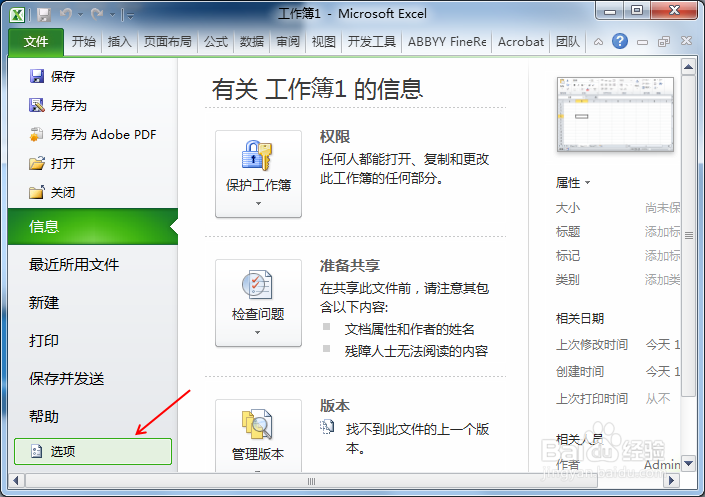Click the vertical scrollbar up arrow
705x497 pixels.
[688, 67]
